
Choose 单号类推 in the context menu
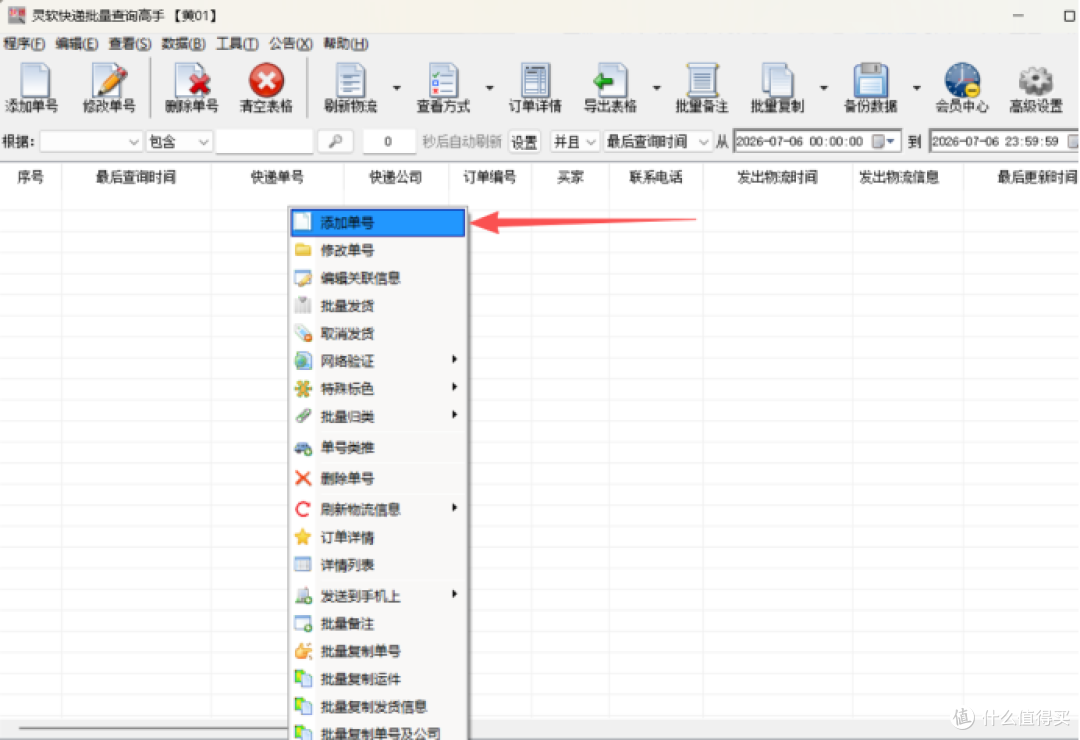coord(377,448)
